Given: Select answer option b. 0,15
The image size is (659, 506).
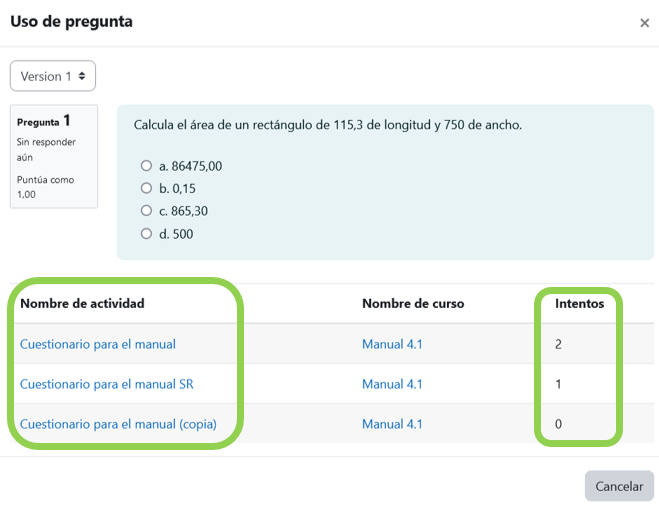Looking at the screenshot, I should tap(147, 188).
